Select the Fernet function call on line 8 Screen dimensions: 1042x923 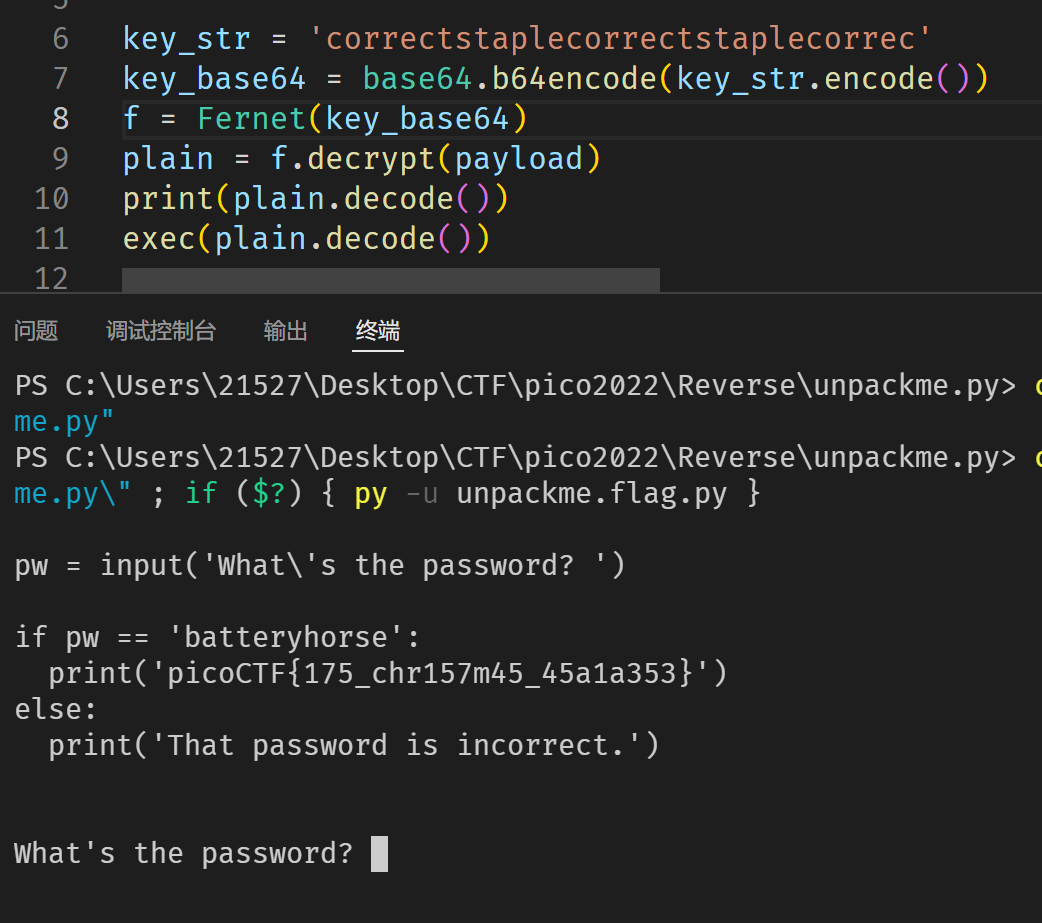click(x=251, y=118)
